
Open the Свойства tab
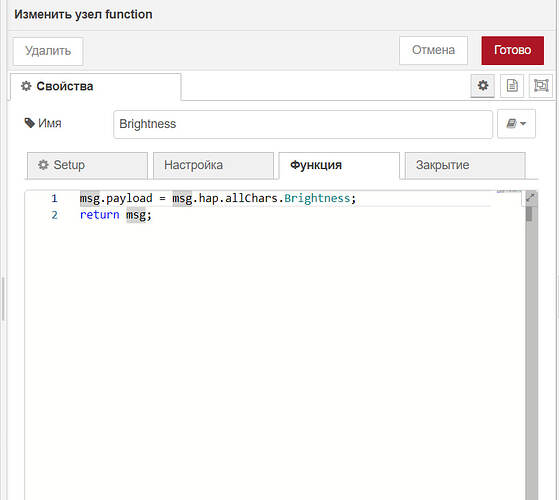[x=96, y=86]
